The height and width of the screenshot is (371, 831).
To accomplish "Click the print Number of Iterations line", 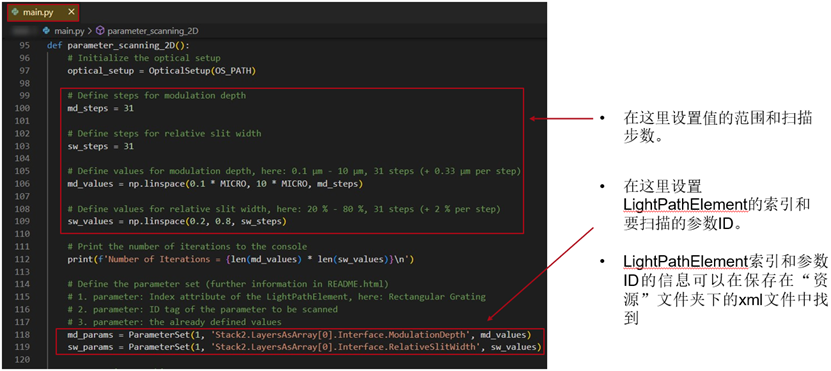I will tap(240, 259).
